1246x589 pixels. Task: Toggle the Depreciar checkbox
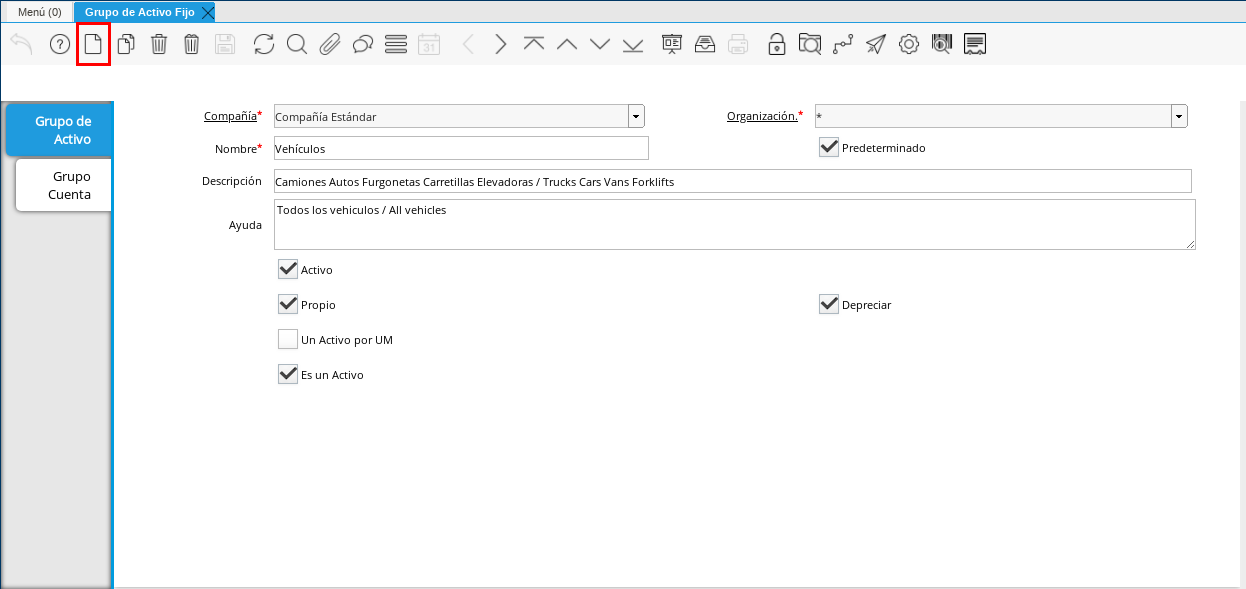pyautogui.click(x=828, y=305)
